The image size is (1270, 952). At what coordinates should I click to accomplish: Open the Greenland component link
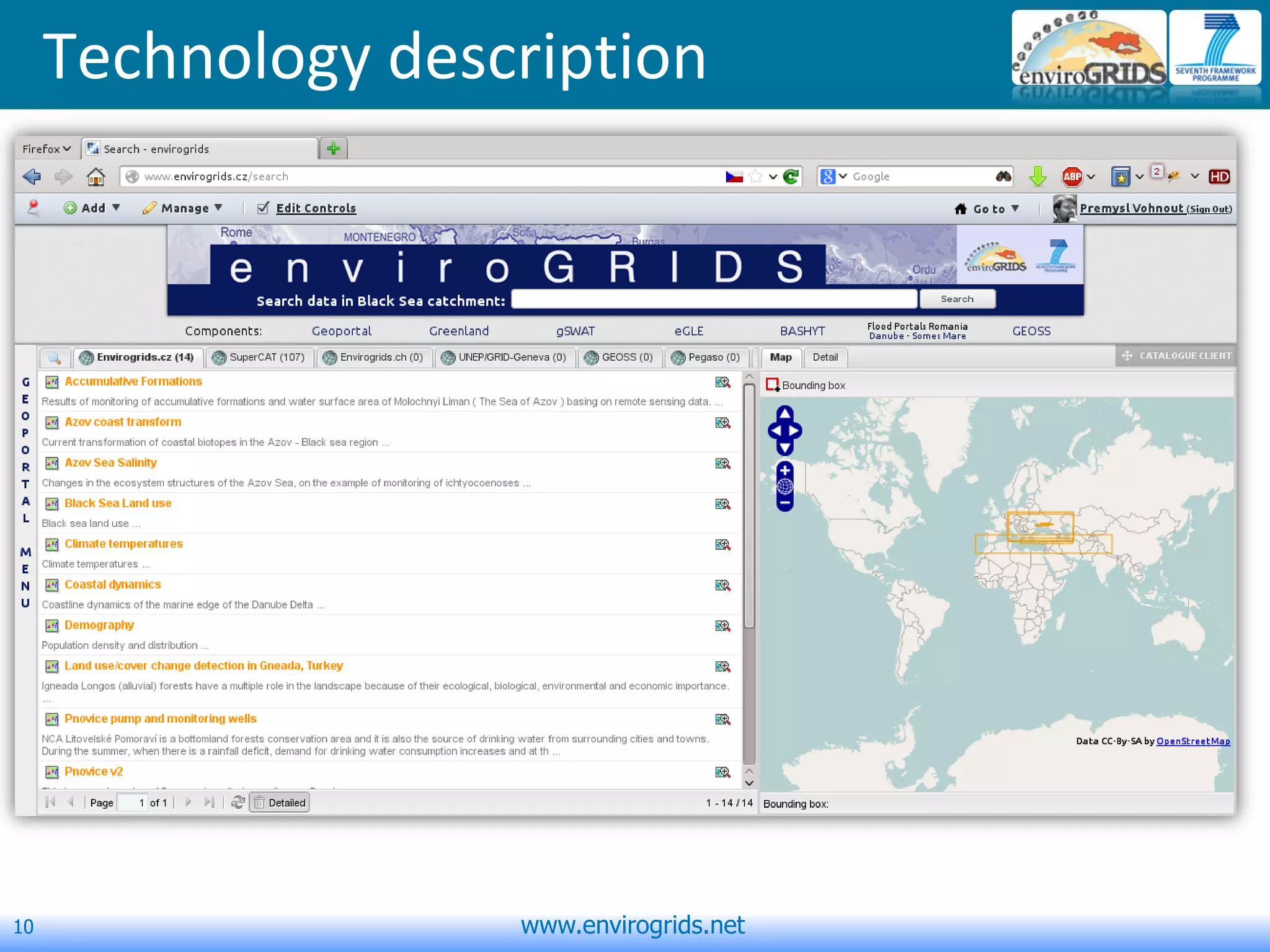click(459, 331)
